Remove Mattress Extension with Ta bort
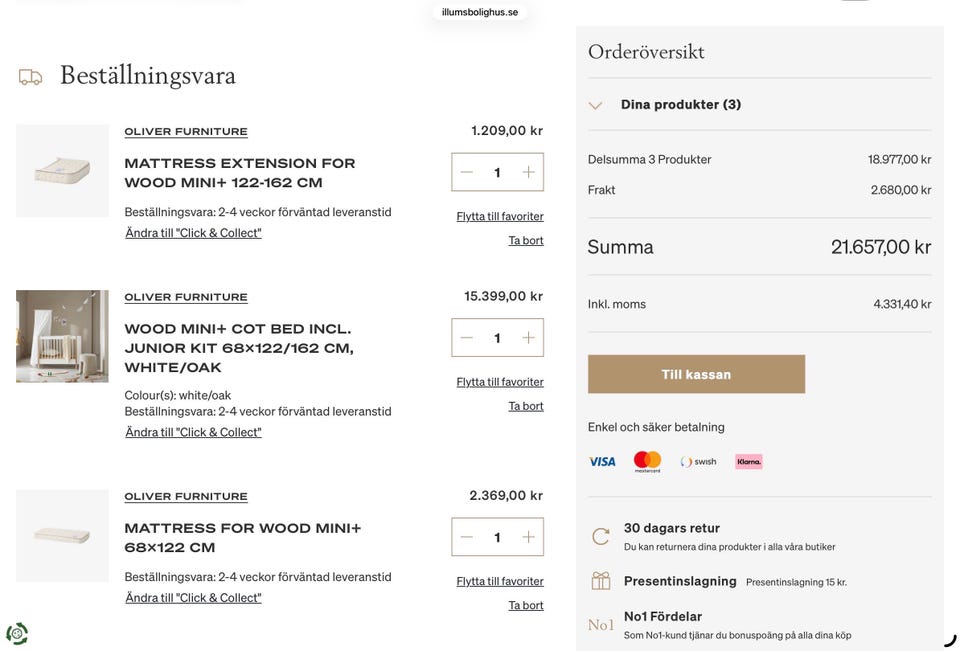Image resolution: width=960 pixels, height=651 pixels. click(526, 240)
